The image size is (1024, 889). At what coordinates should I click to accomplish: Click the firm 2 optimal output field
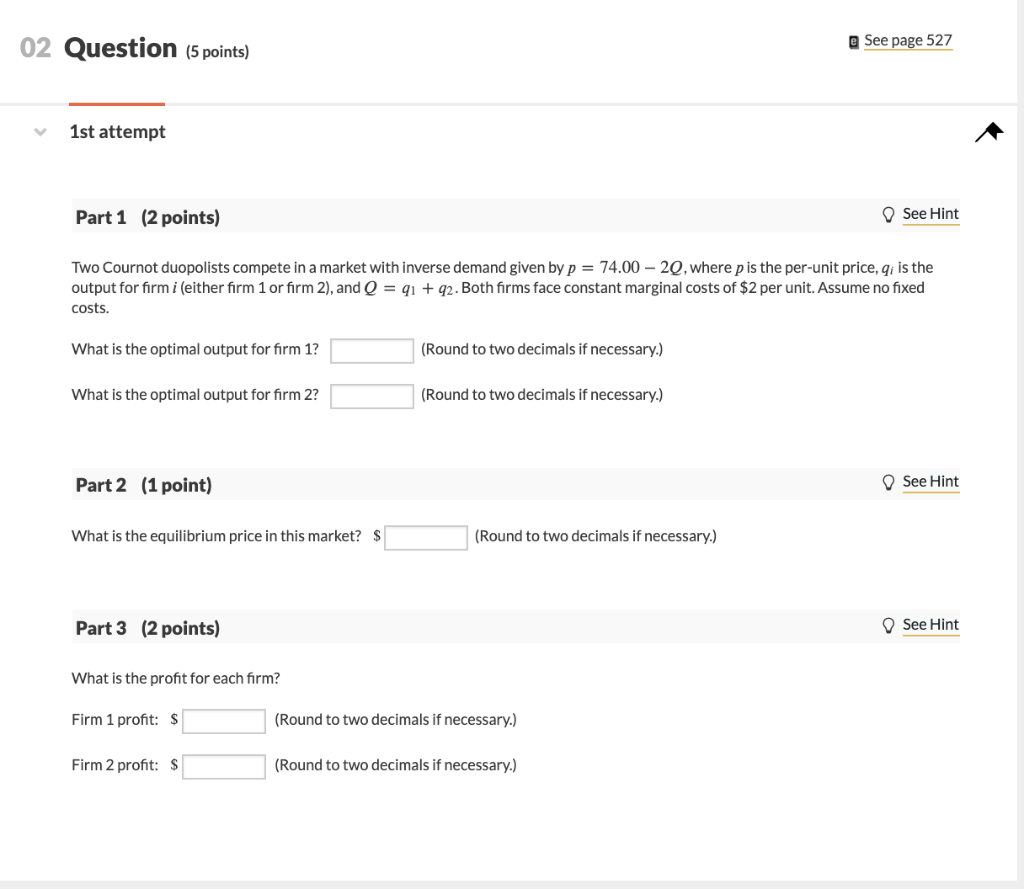[x=372, y=396]
